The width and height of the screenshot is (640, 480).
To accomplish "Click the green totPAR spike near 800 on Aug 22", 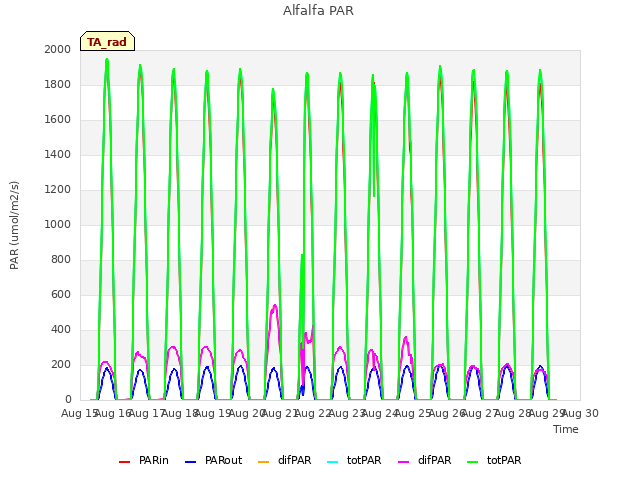I will (x=302, y=256).
